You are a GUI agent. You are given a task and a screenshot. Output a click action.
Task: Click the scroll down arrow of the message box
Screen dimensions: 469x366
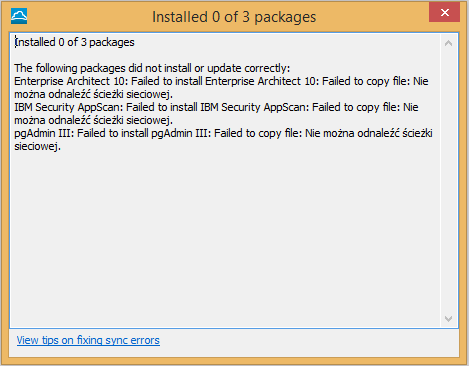pyautogui.click(x=448, y=319)
